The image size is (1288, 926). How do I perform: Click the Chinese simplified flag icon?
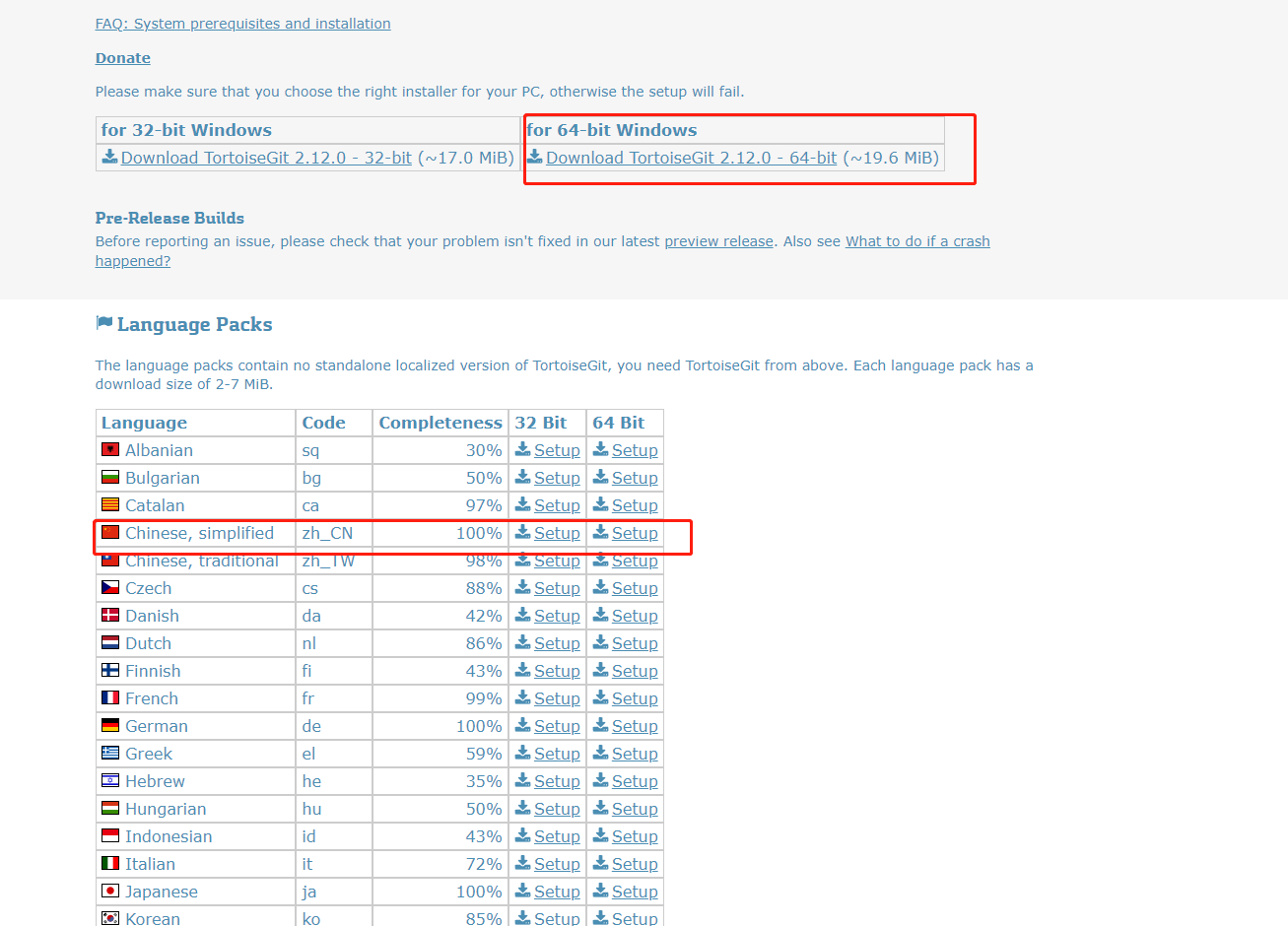[x=110, y=532]
